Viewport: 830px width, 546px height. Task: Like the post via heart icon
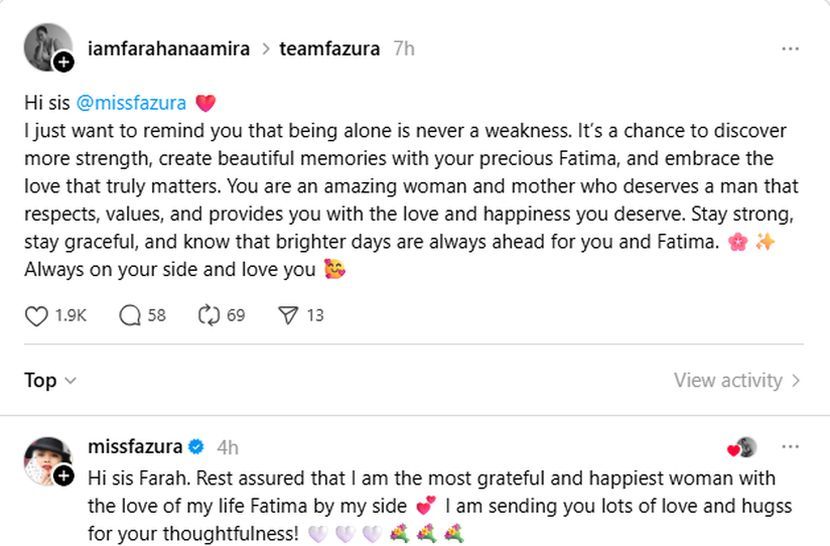click(x=36, y=315)
